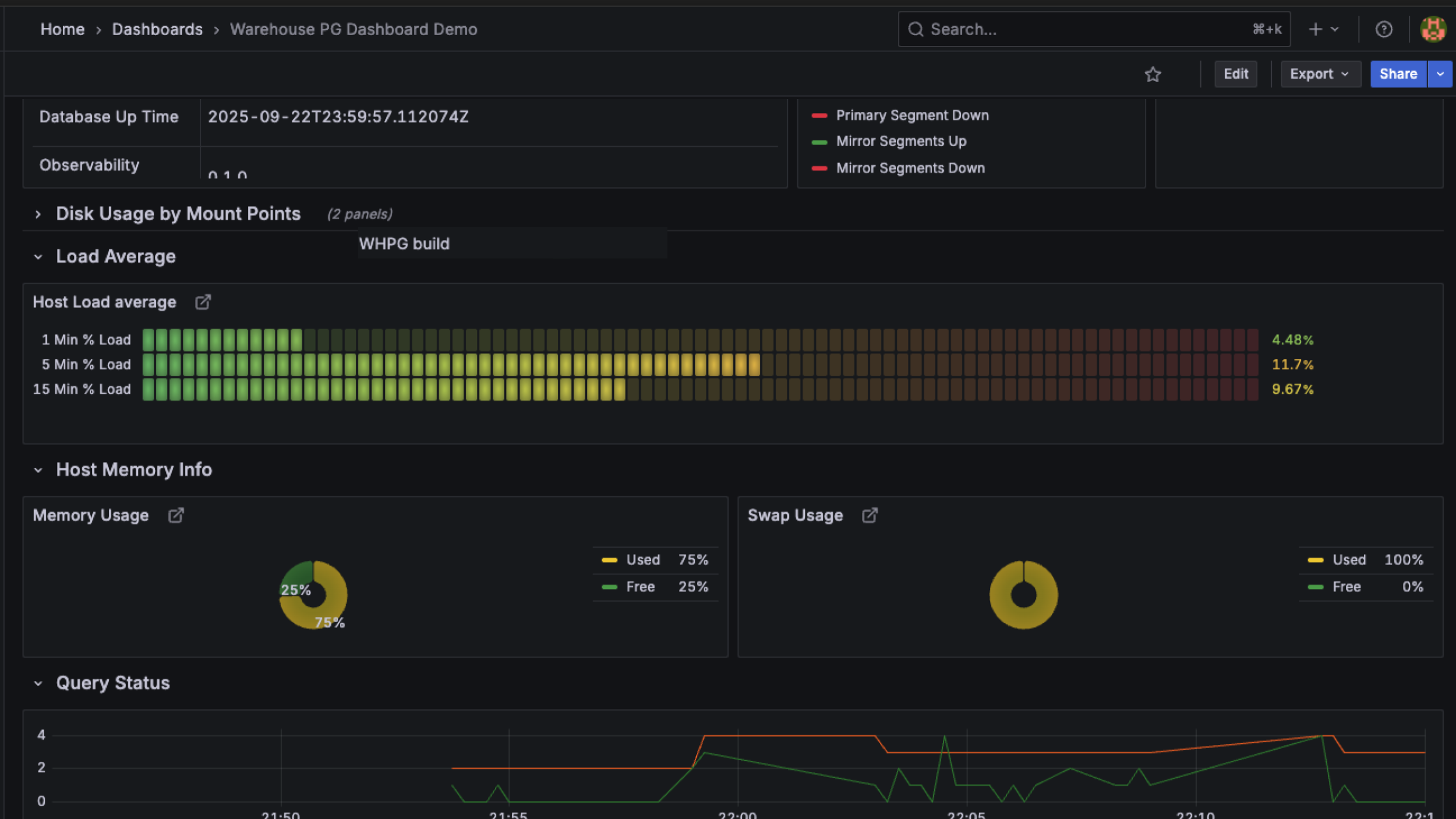
Task: Click the plus add-new icon
Action: [1316, 29]
